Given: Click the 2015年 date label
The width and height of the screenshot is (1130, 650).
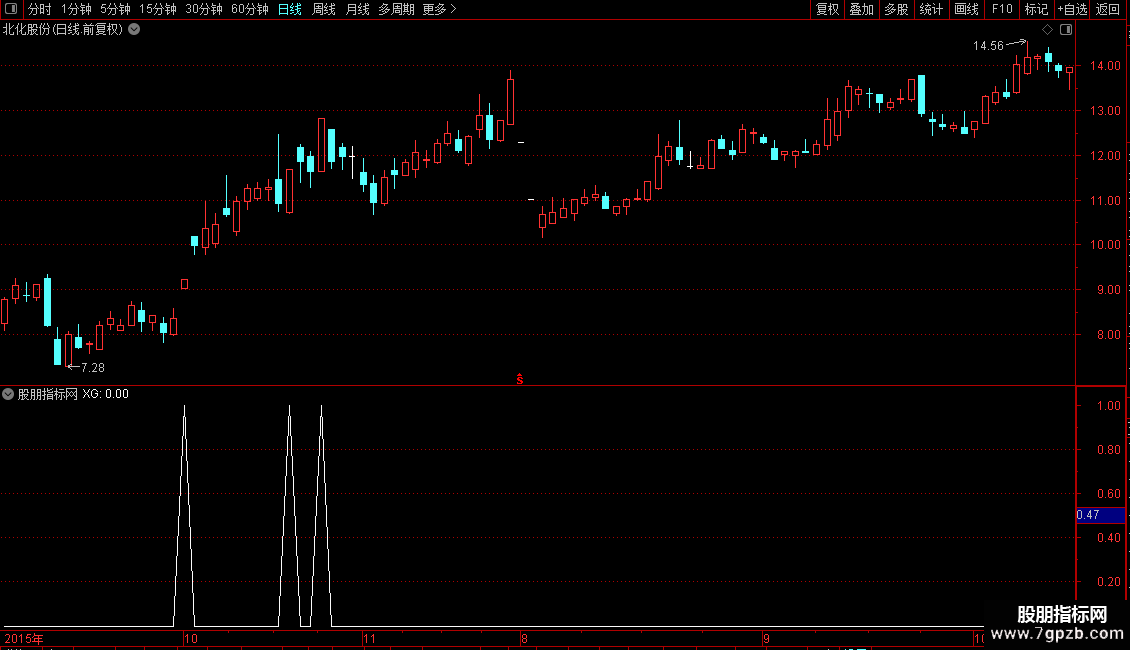Looking at the screenshot, I should click(x=24, y=638).
